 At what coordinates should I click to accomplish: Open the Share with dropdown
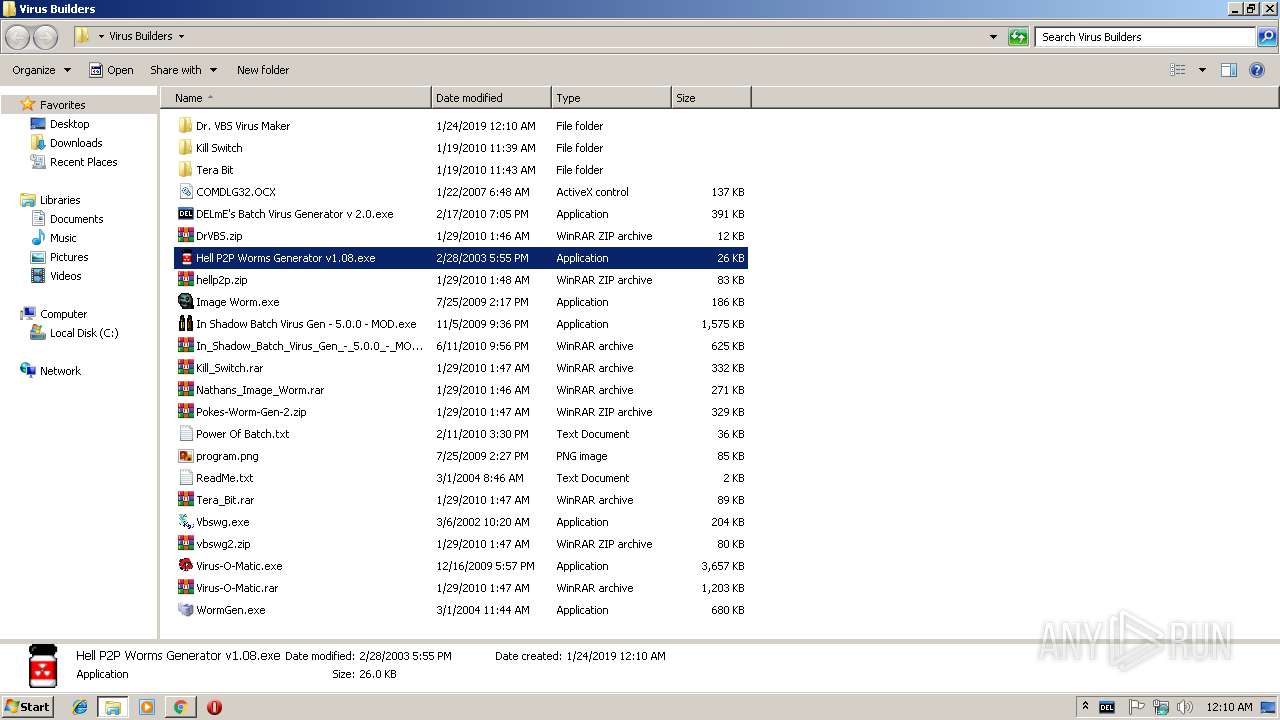[183, 70]
